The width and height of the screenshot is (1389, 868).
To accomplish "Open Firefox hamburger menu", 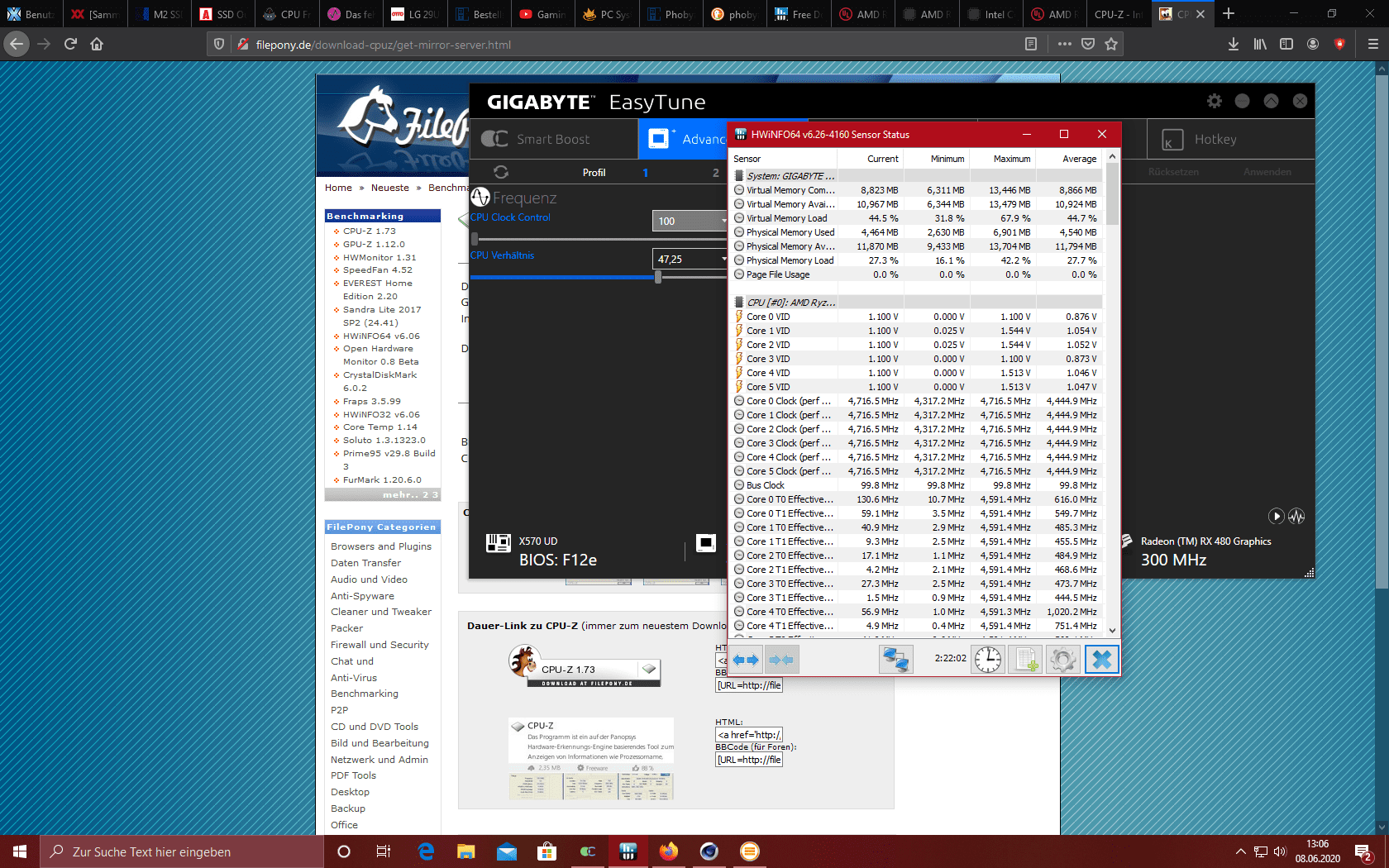I will pos(1372,44).
